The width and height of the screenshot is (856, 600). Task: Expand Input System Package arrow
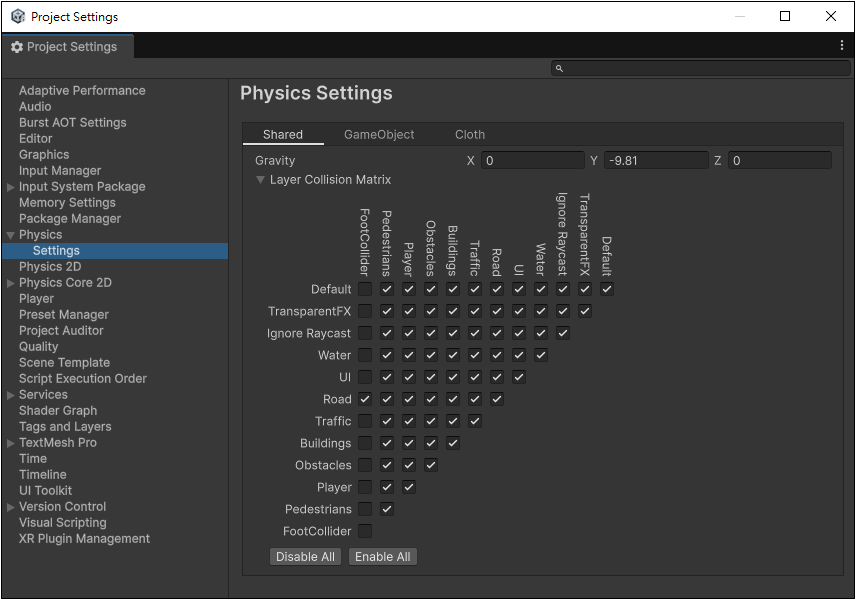[10, 187]
